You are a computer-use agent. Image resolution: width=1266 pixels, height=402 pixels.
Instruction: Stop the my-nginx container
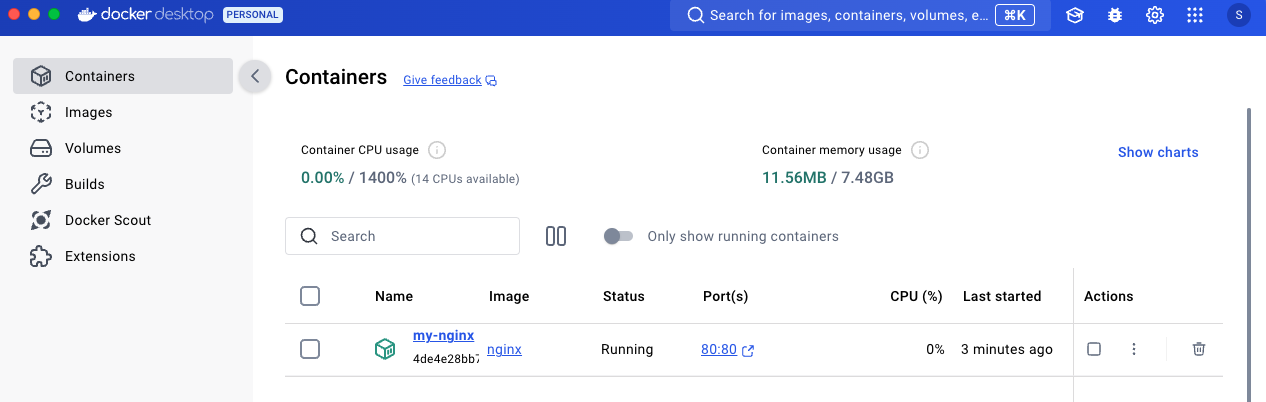coord(1094,349)
